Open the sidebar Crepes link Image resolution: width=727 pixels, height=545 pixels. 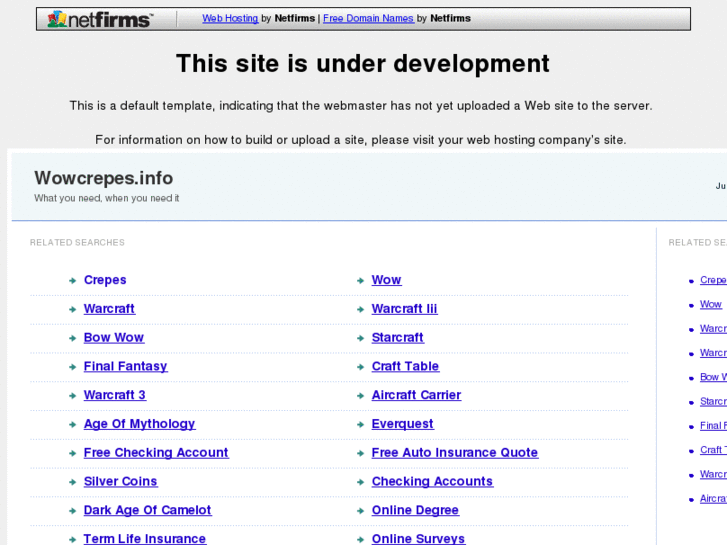point(714,280)
